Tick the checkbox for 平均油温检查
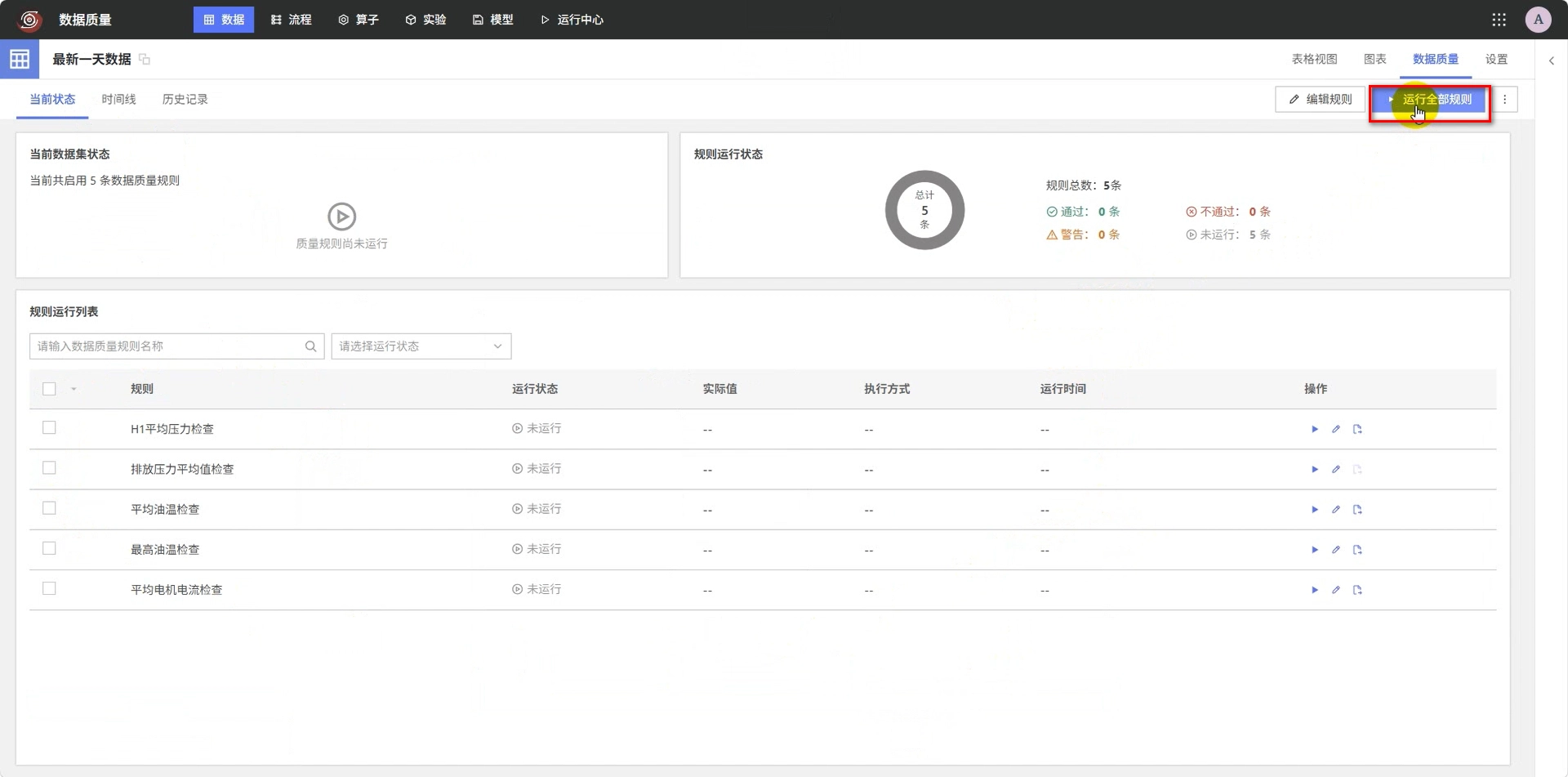Image resolution: width=1568 pixels, height=777 pixels. 49,508
